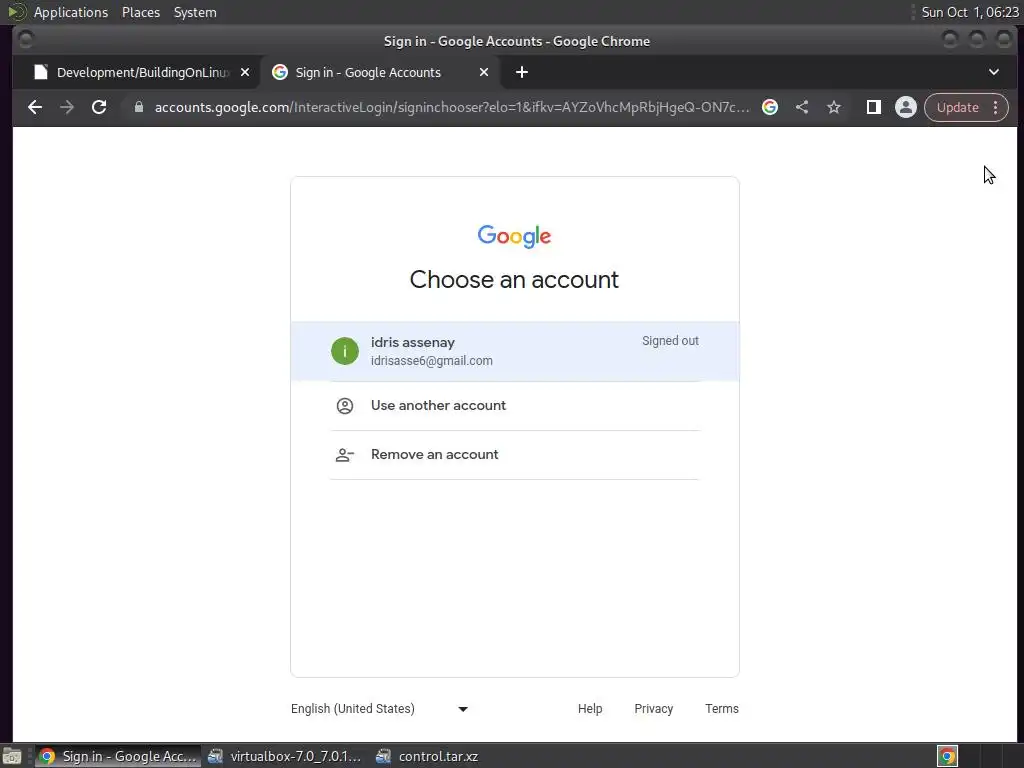This screenshot has width=1024, height=768.
Task: Click the URL in the address bar
Action: pos(452,107)
